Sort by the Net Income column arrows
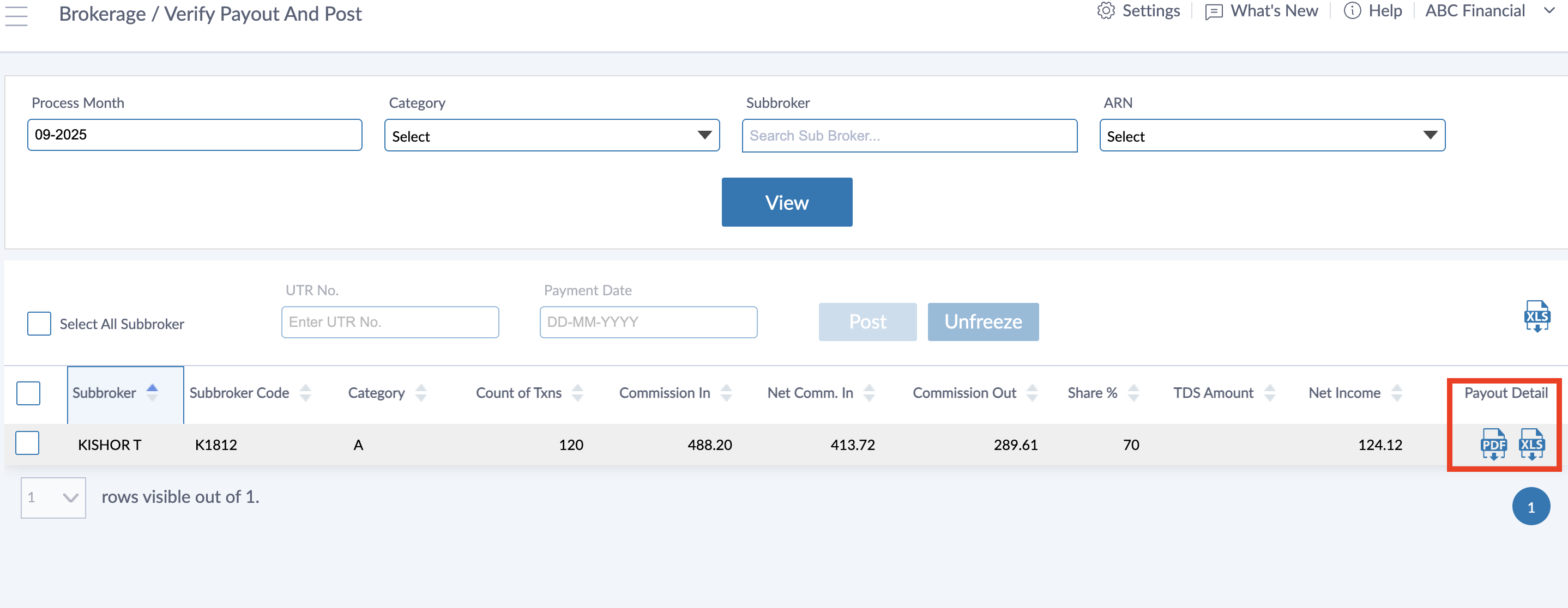 click(x=1397, y=393)
